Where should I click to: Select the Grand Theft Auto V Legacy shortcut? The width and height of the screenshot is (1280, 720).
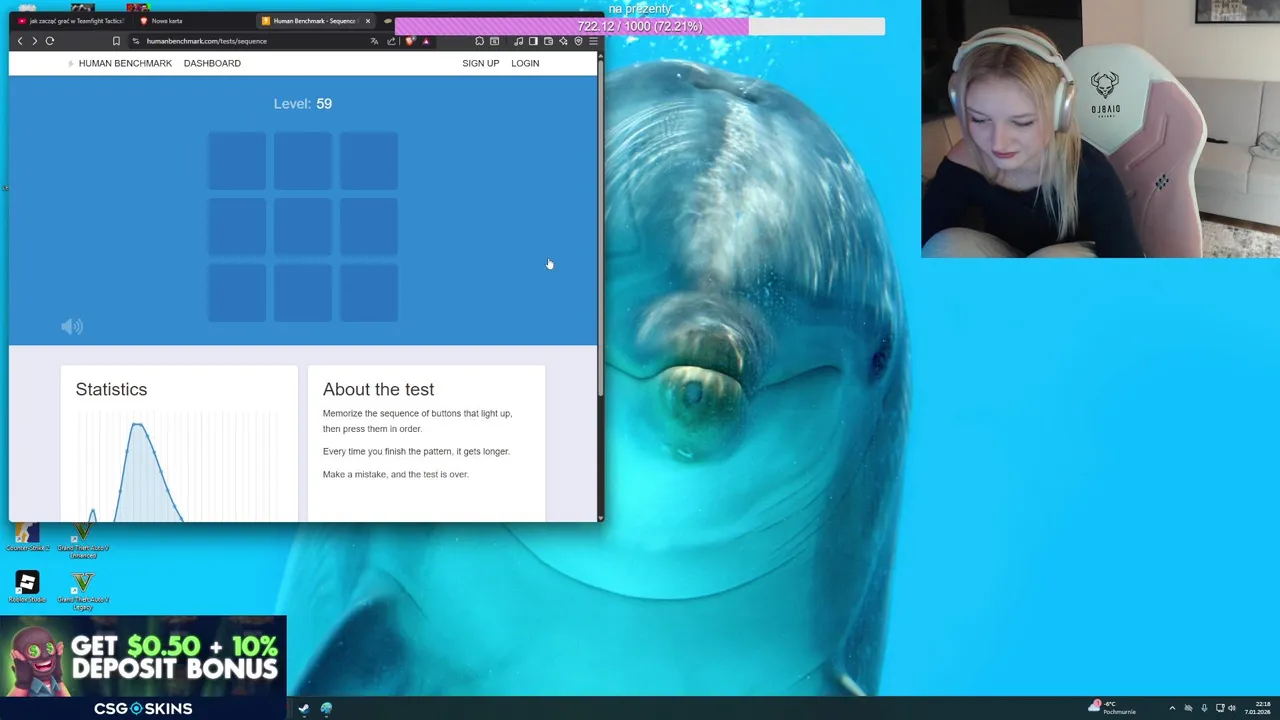pyautogui.click(x=83, y=590)
